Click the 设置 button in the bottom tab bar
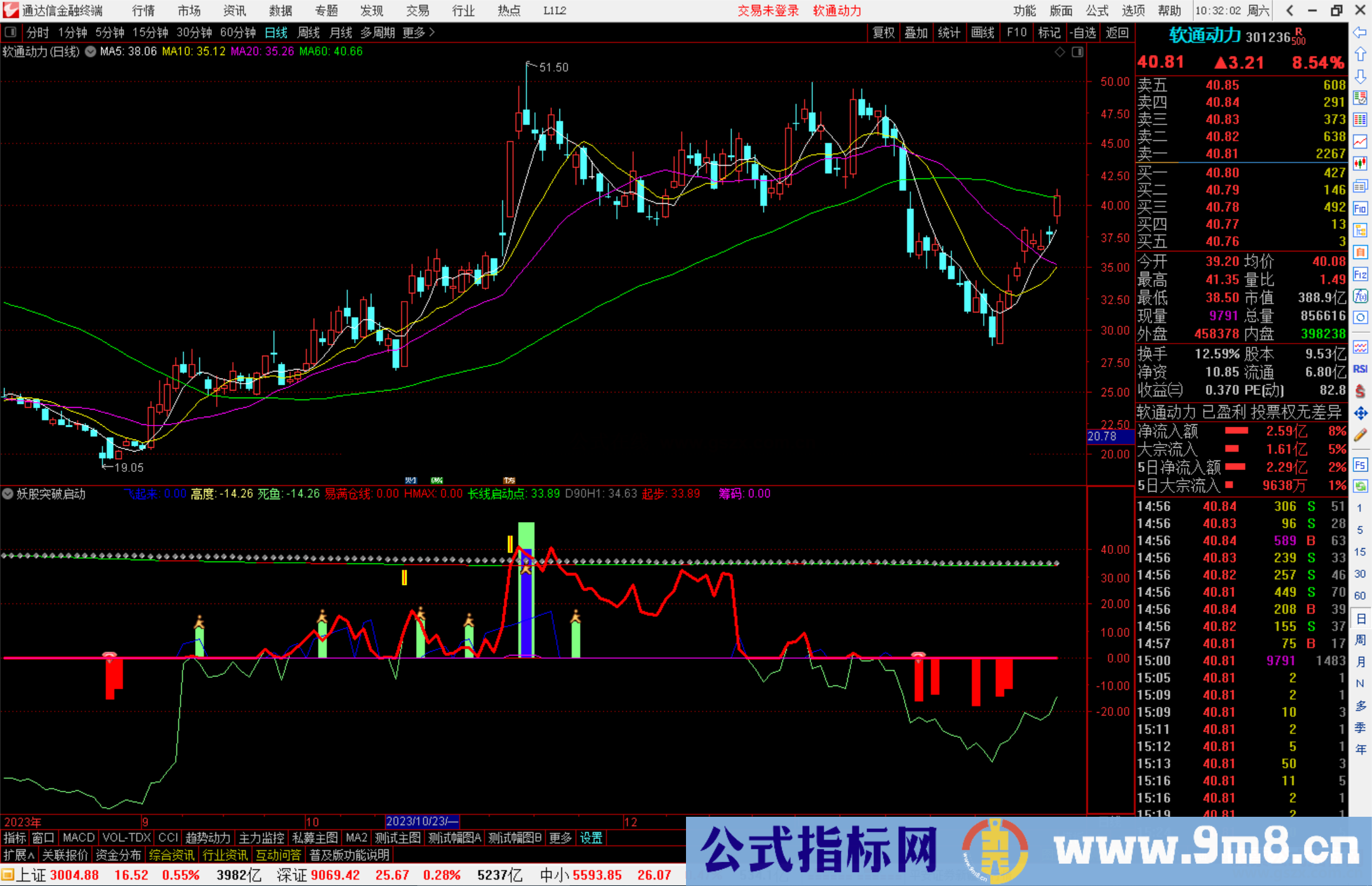This screenshot has height=886, width=1372. pos(591,838)
